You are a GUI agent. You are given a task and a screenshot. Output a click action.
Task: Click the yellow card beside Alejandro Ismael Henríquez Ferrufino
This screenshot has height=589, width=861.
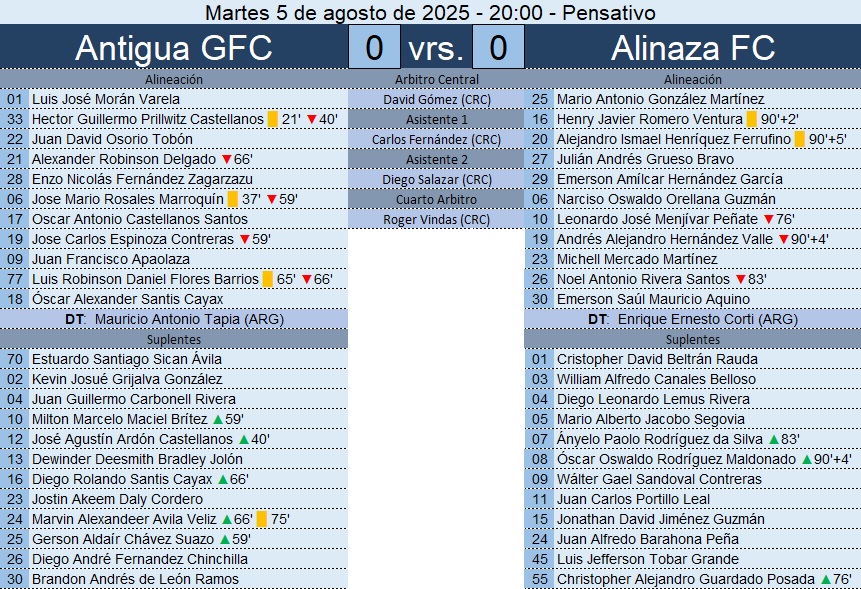point(800,139)
